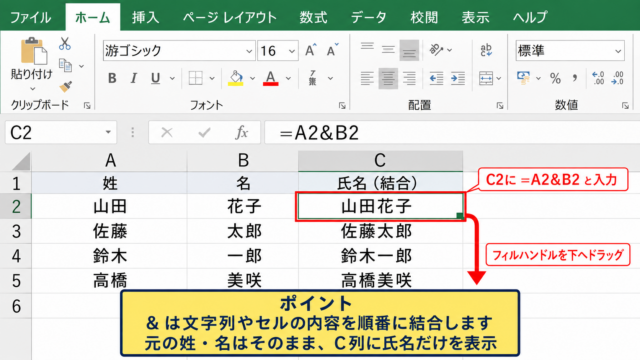The width and height of the screenshot is (640, 360).
Task: Select column B header
Action: point(243,161)
